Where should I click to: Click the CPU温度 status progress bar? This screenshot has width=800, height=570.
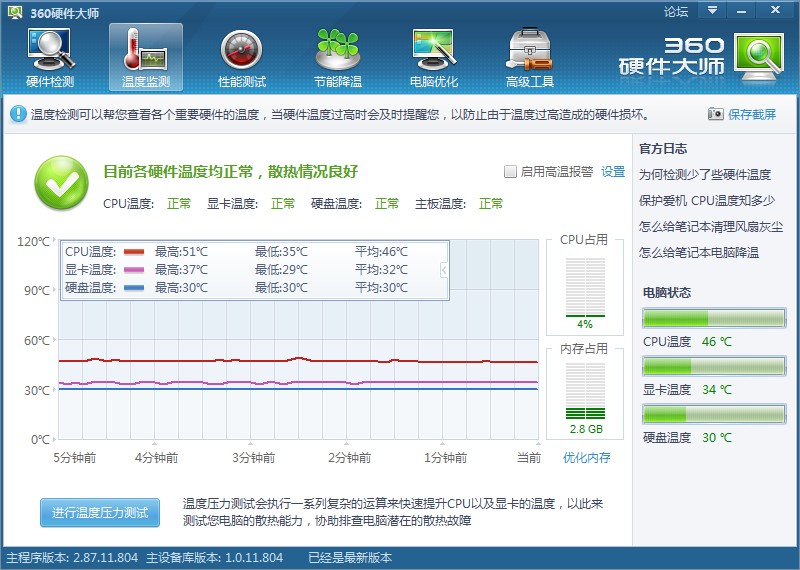coord(713,319)
